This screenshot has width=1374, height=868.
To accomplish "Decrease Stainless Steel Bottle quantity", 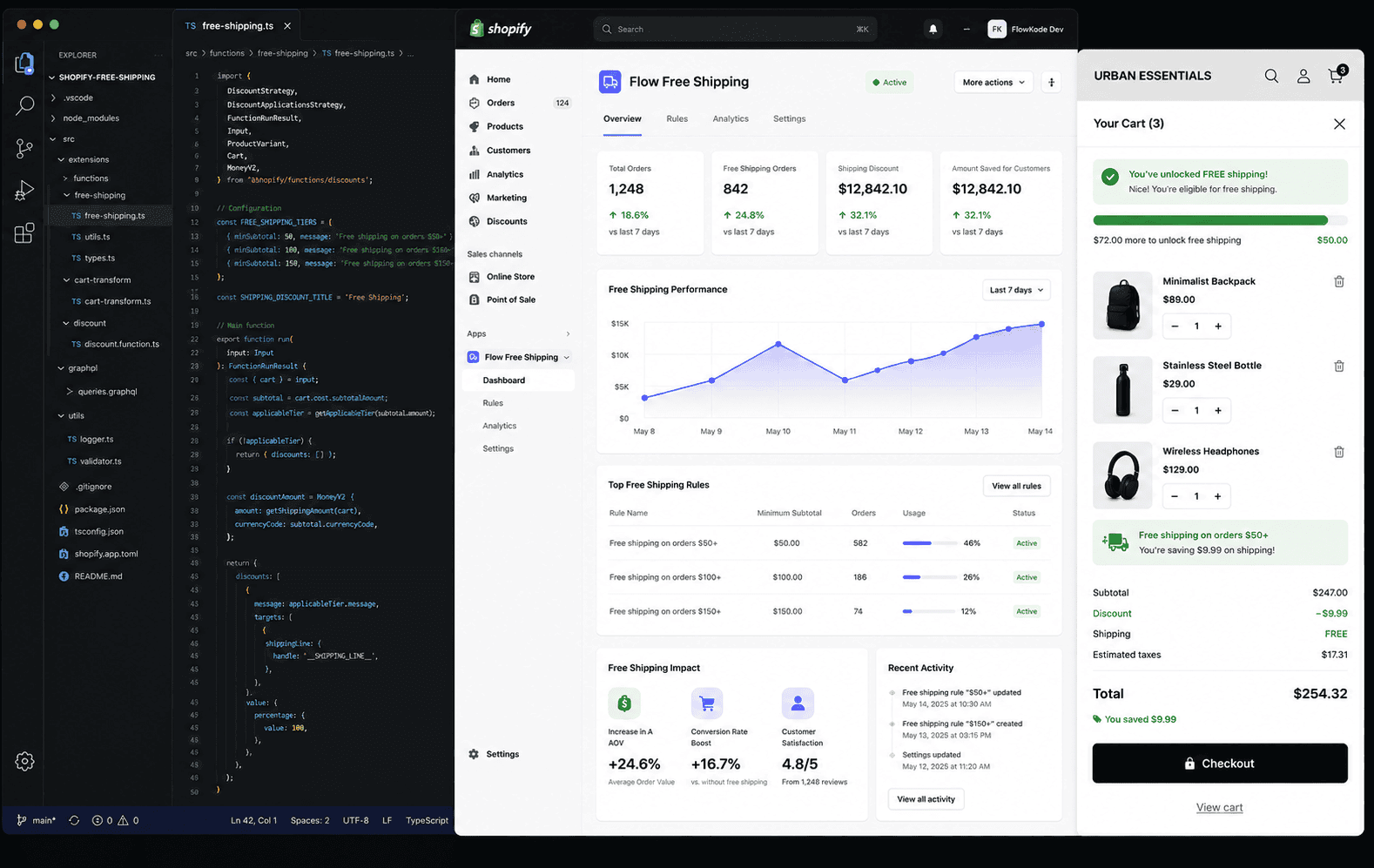I will point(1175,410).
